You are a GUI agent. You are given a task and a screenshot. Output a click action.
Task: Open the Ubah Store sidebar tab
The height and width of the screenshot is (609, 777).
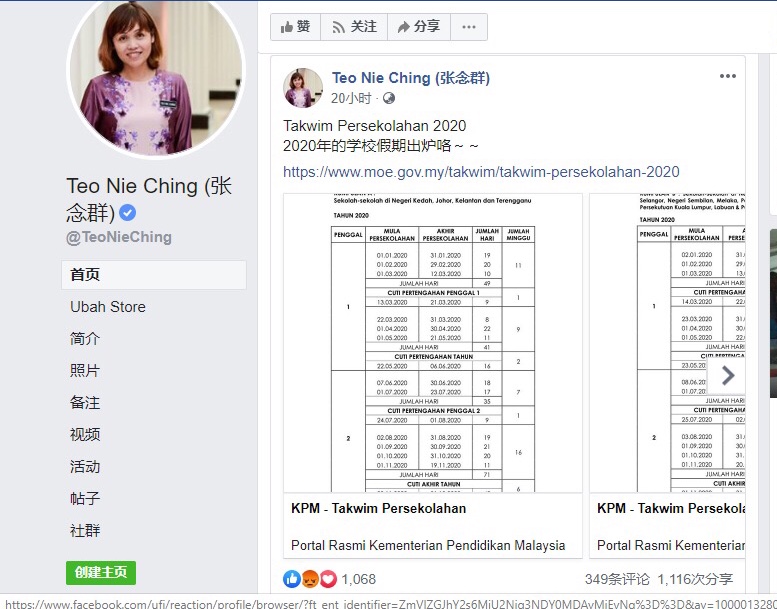coord(108,307)
